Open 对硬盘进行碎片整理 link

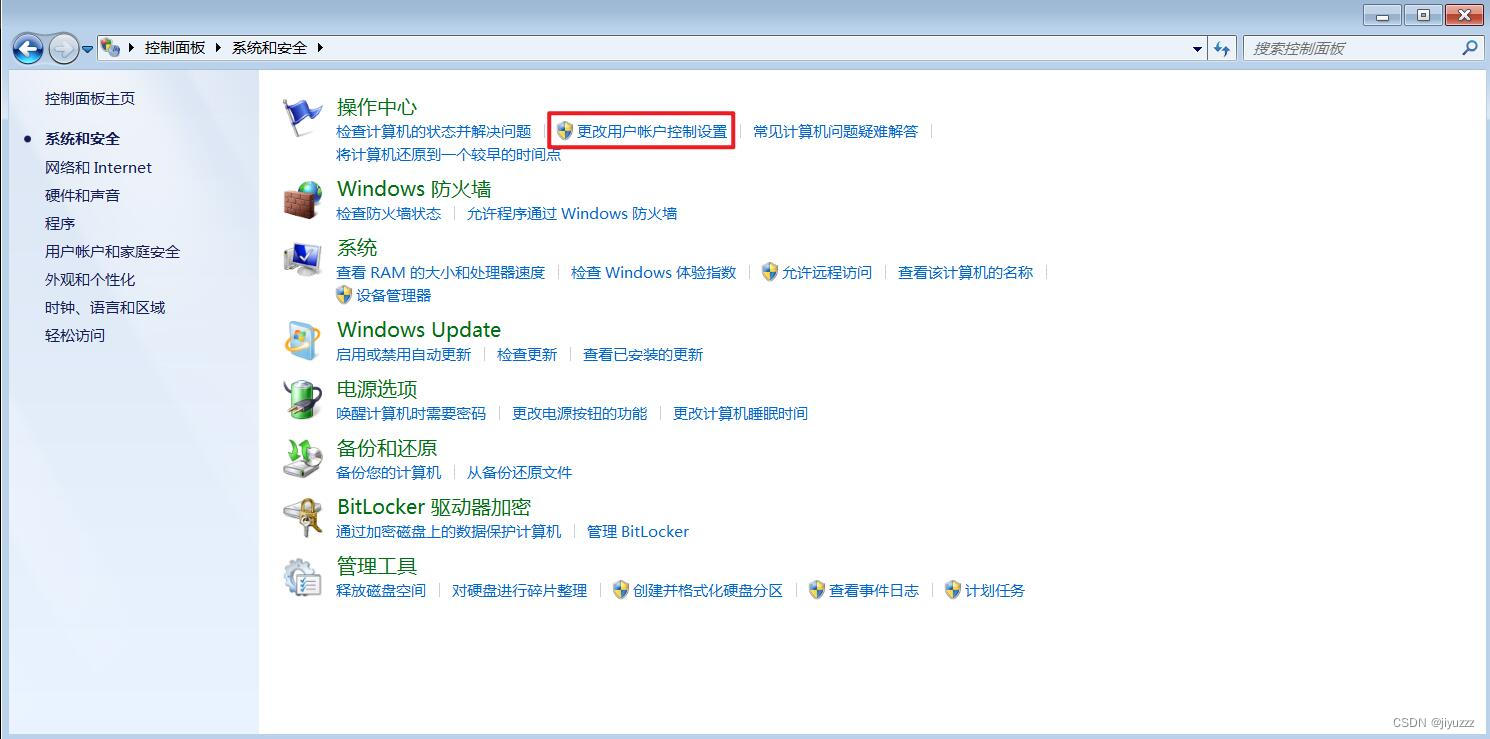click(x=519, y=590)
